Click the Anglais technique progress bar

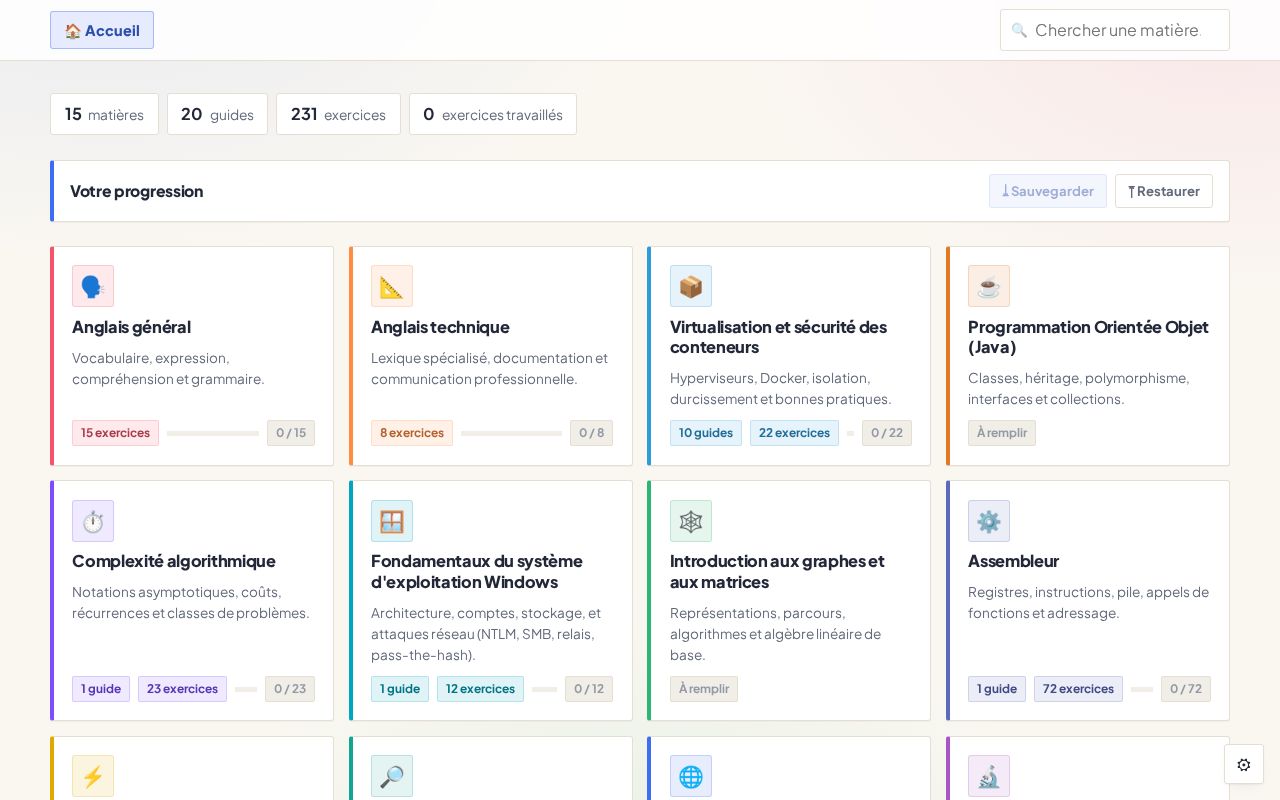(511, 433)
